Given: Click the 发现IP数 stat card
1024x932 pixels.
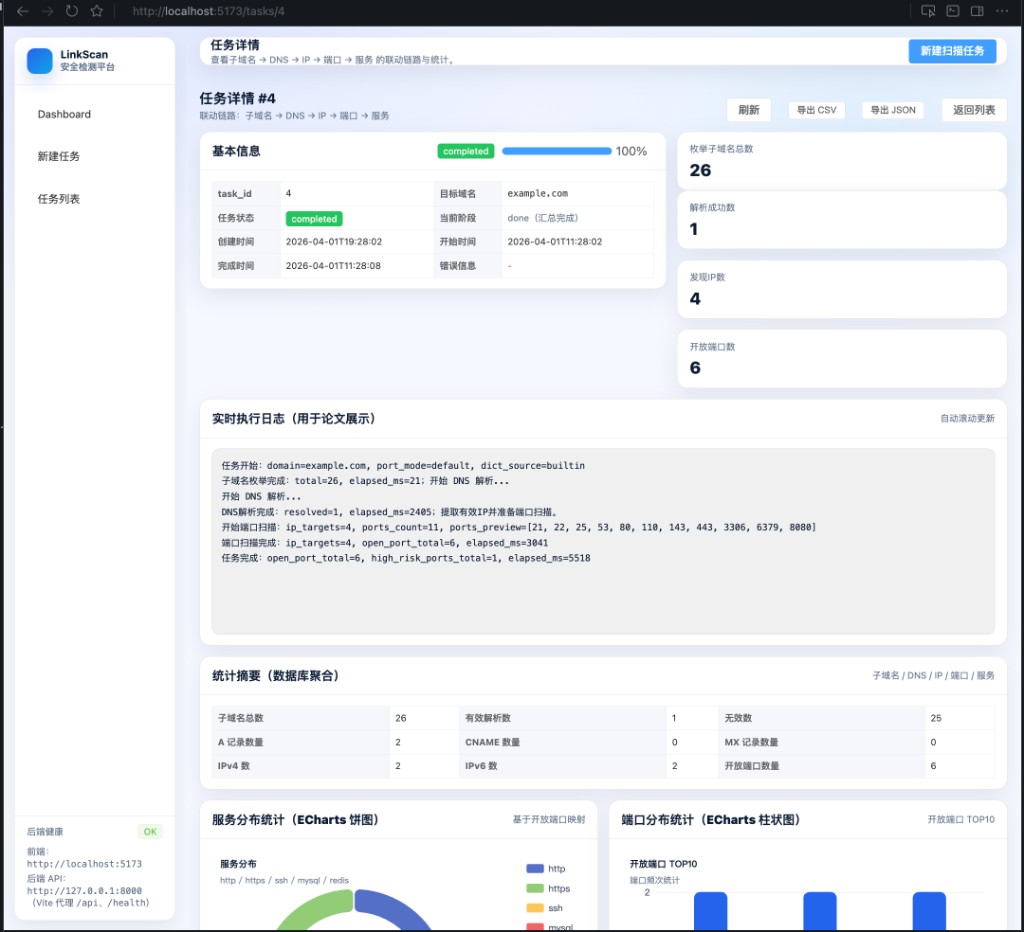Looking at the screenshot, I should [842, 289].
